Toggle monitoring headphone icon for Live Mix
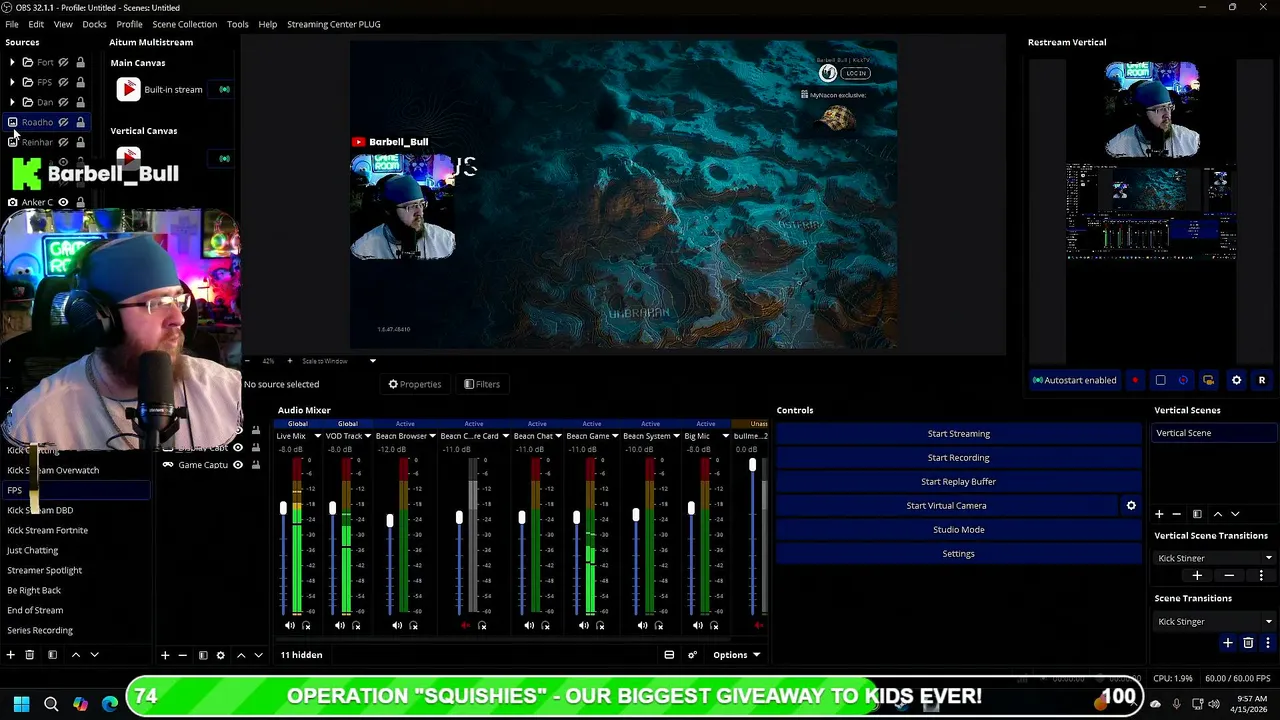The width and height of the screenshot is (1280, 720). pos(306,626)
